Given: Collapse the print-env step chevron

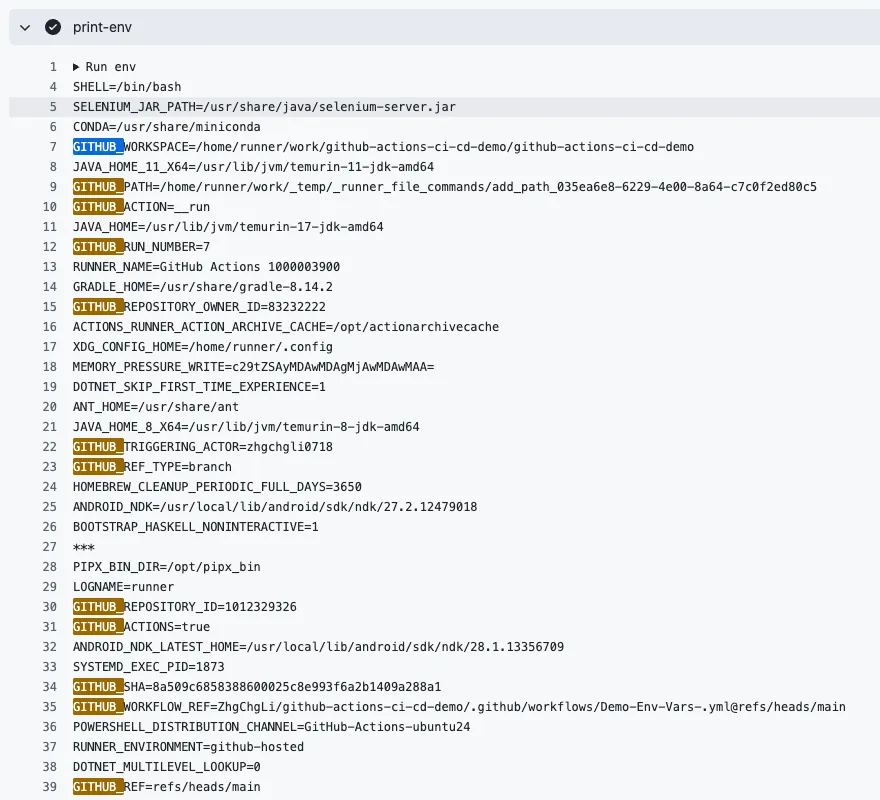Looking at the screenshot, I should (25, 27).
